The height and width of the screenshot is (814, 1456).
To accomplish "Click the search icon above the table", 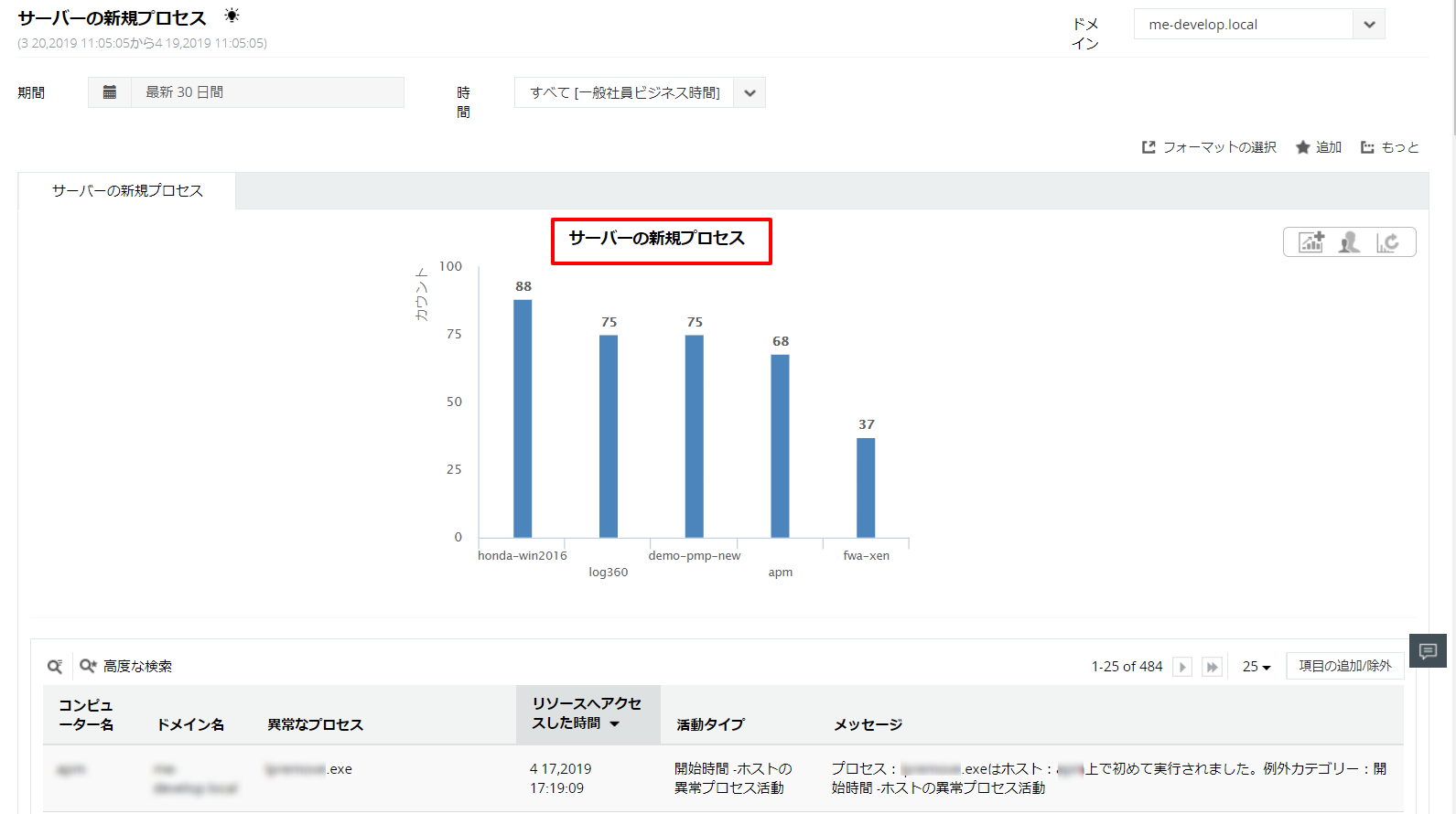I will pyautogui.click(x=55, y=667).
